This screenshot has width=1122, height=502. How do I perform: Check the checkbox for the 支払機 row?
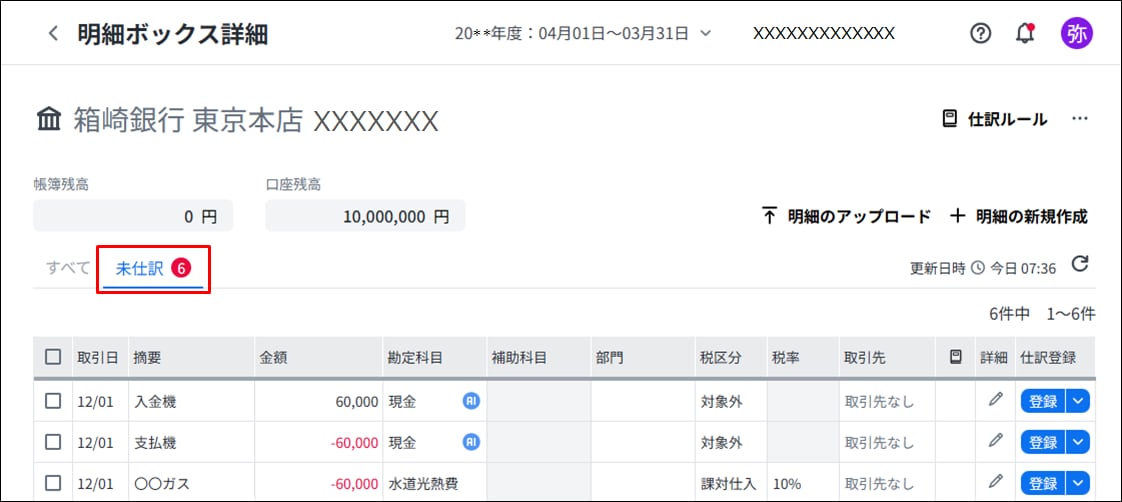53,442
